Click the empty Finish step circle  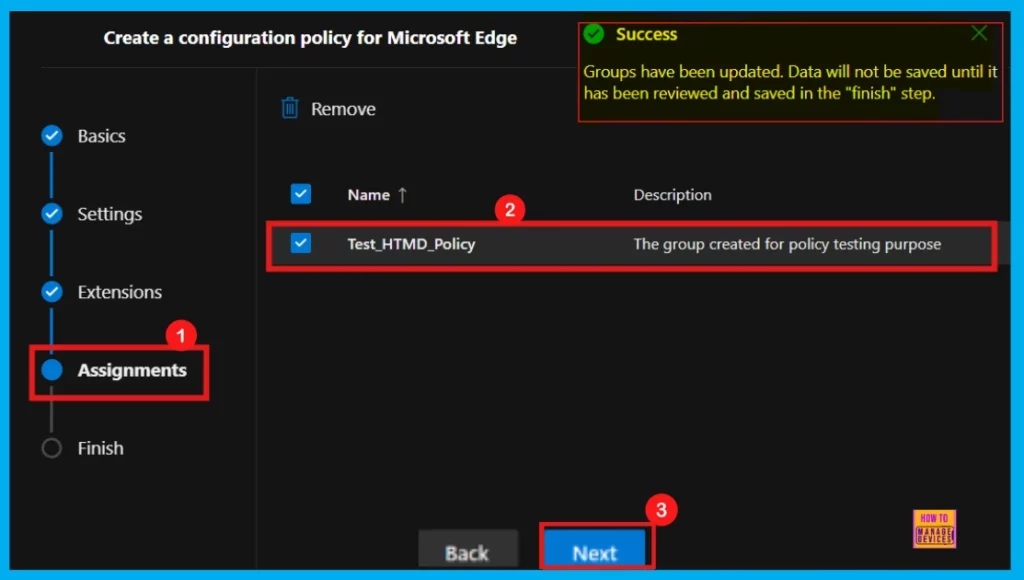click(52, 448)
